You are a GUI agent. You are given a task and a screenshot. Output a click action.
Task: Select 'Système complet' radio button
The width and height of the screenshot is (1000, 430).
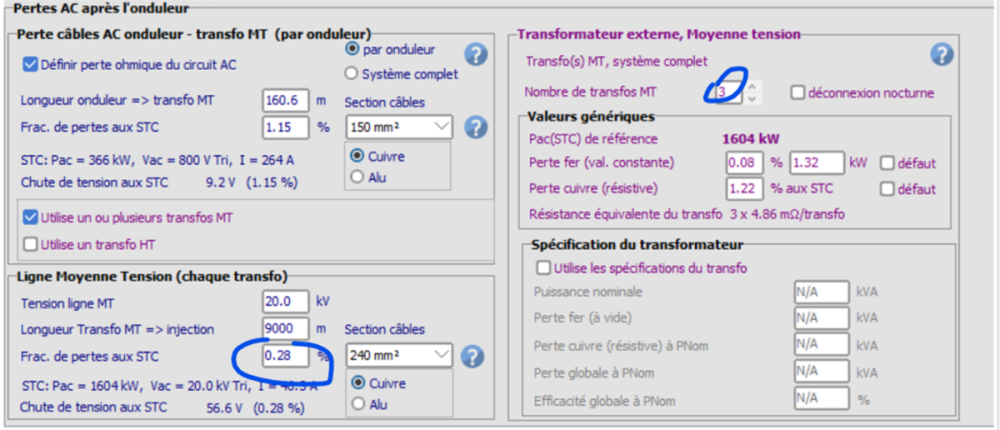point(351,73)
